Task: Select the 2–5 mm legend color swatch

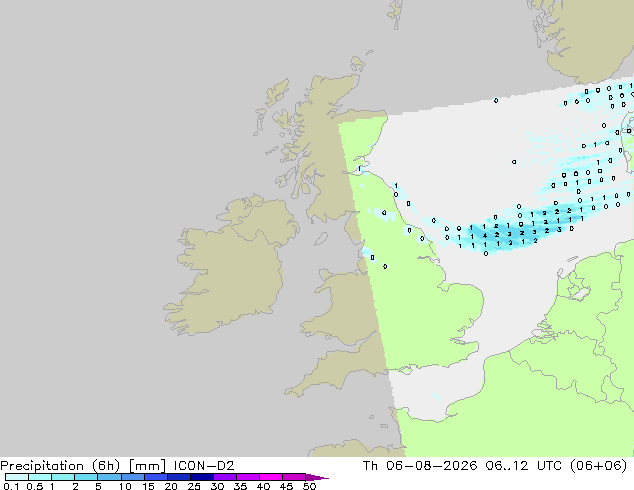Action: click(86, 477)
